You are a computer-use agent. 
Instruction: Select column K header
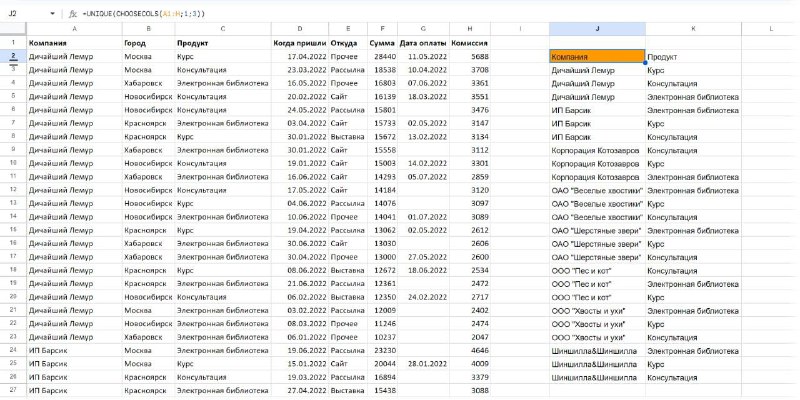693,30
